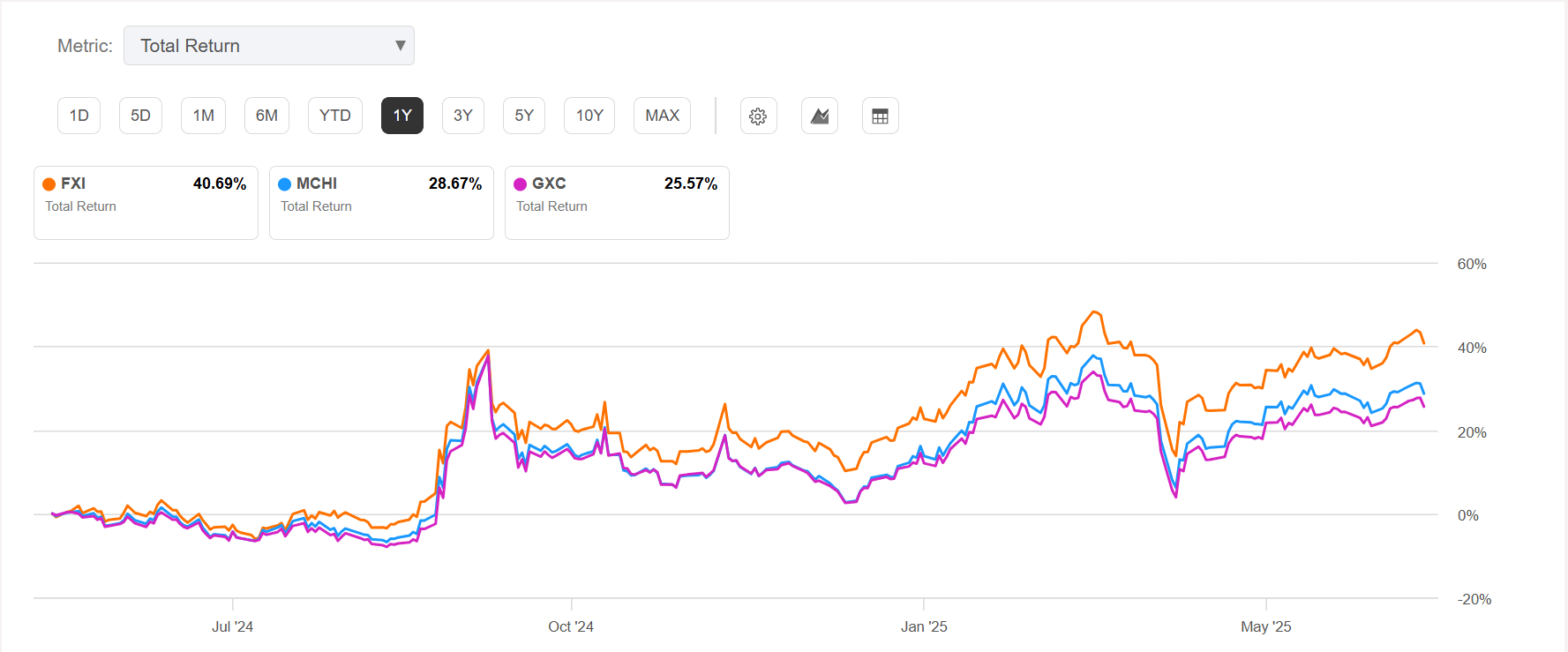Image resolution: width=1568 pixels, height=652 pixels.
Task: Show the 5Y time range
Action: (x=524, y=116)
